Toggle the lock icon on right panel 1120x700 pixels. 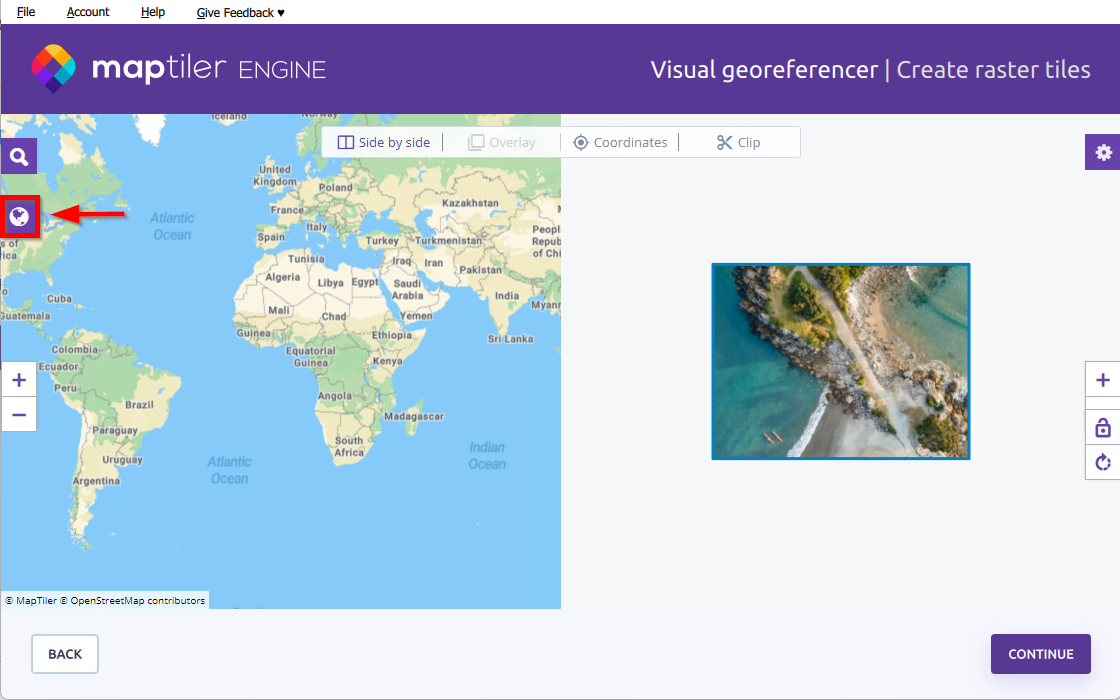pyautogui.click(x=1103, y=428)
